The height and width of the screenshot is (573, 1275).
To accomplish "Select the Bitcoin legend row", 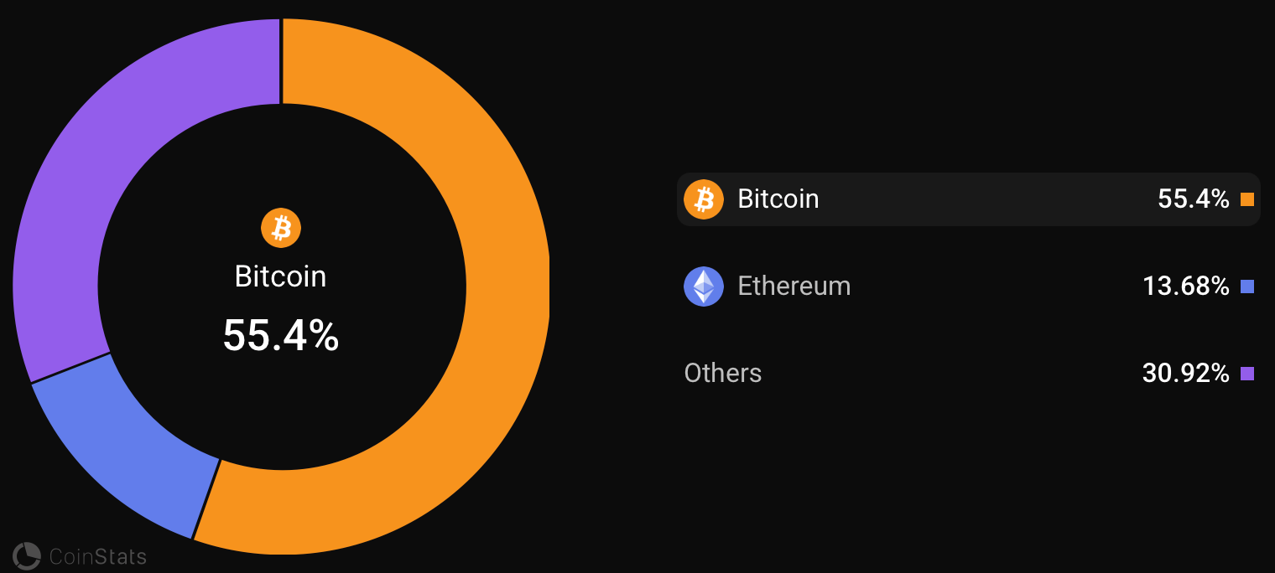I will 968,199.
